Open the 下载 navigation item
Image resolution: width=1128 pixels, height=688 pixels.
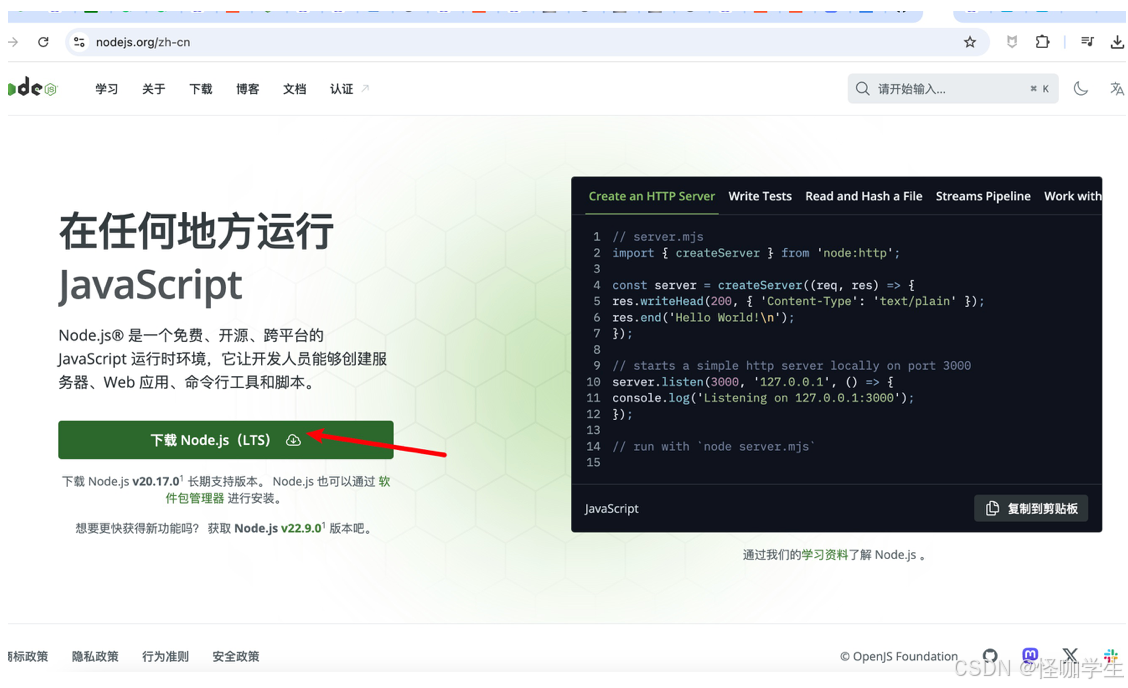[201, 89]
